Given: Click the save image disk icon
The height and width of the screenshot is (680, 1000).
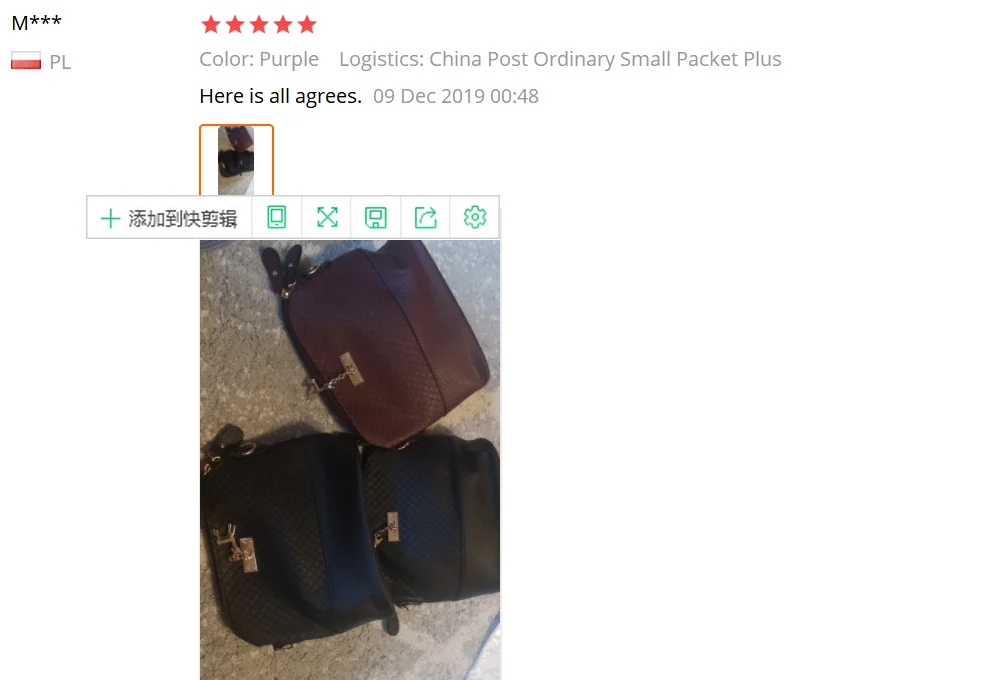Looking at the screenshot, I should (376, 218).
